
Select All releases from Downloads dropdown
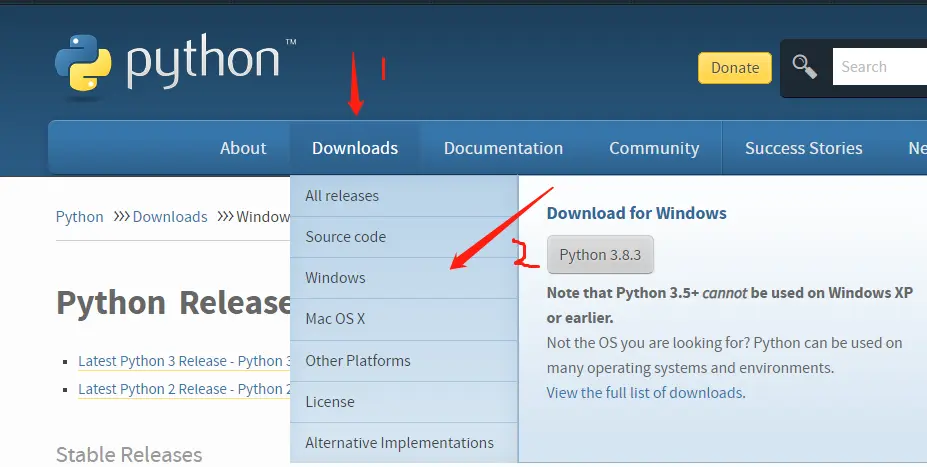(x=404, y=196)
